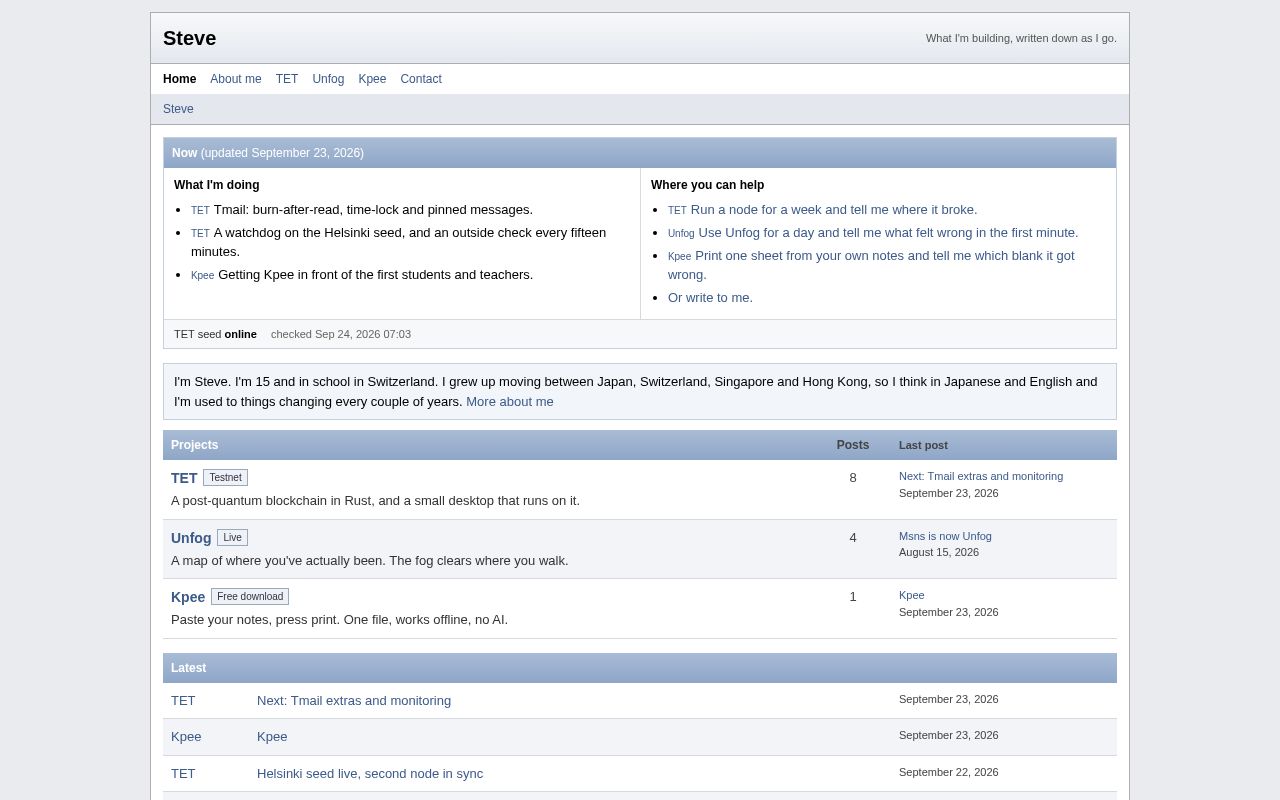Click the Kpee category label in Latest list
1280x800 pixels.
[x=186, y=737]
